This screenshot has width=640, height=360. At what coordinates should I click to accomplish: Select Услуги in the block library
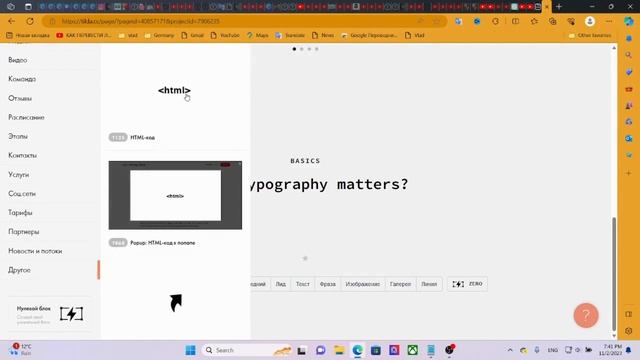pyautogui.click(x=19, y=174)
